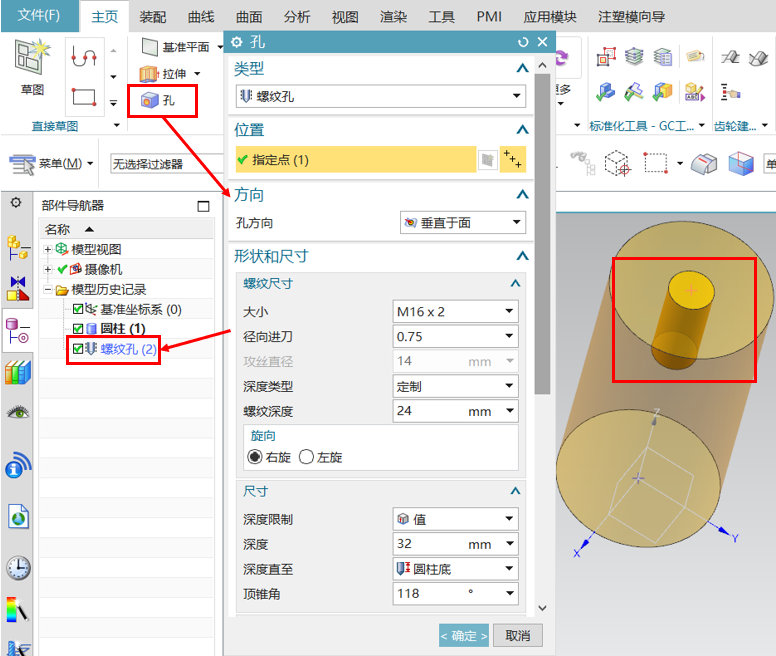Screen dimensions: 776x656
Task: Collapse the 形状和尺寸 section
Action: tap(522, 256)
